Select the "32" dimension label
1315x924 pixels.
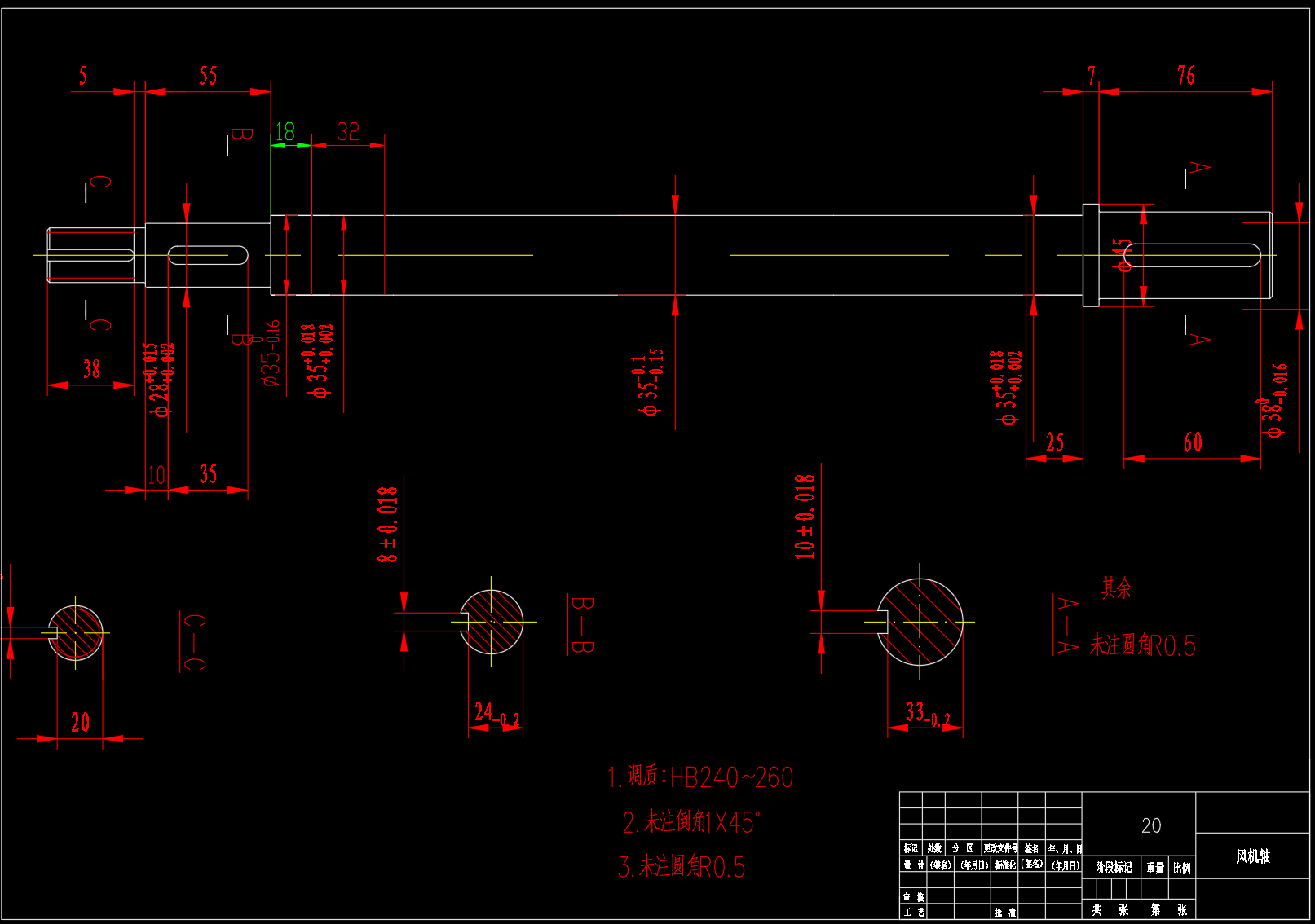pos(348,131)
